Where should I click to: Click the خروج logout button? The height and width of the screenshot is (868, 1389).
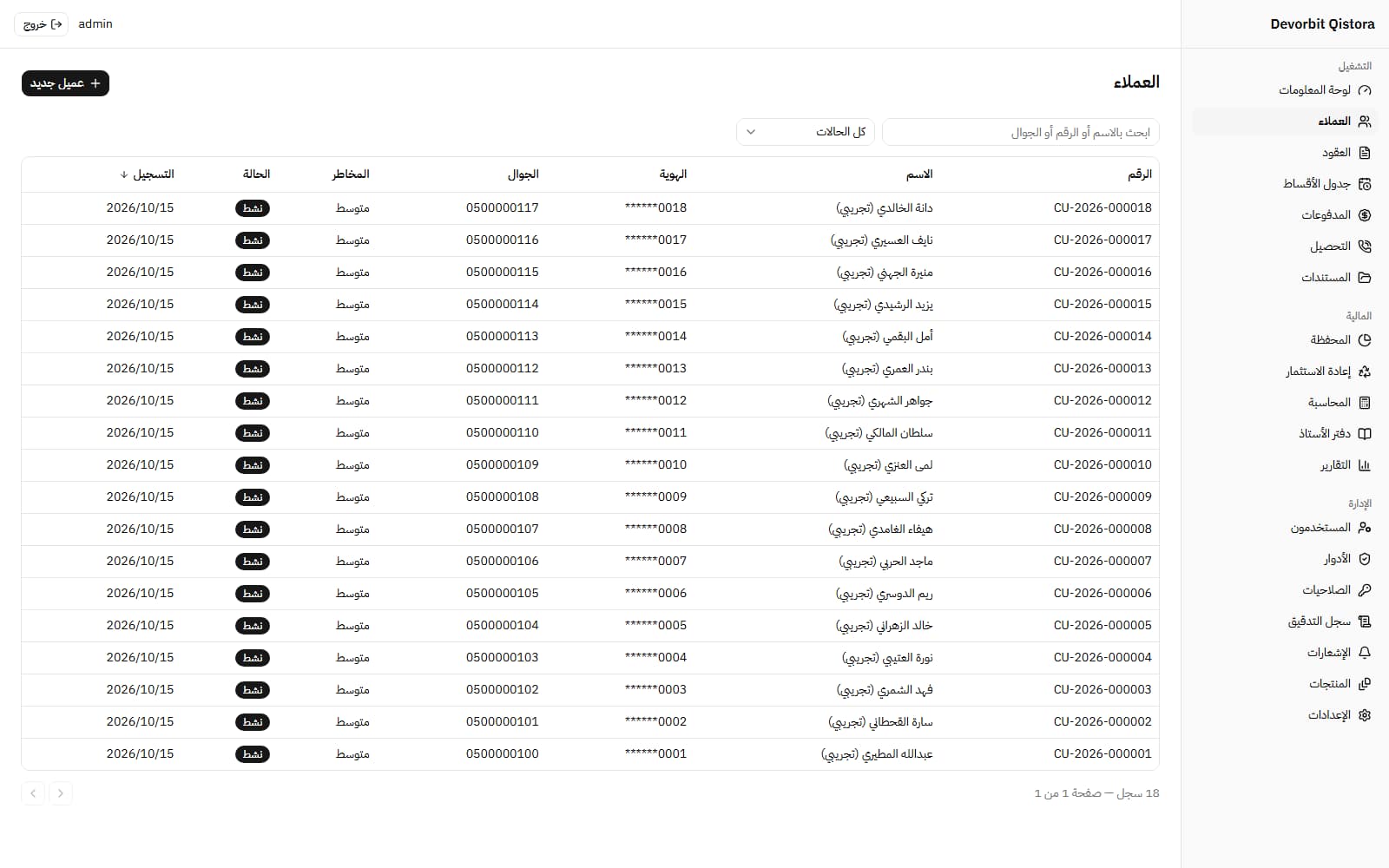42,24
